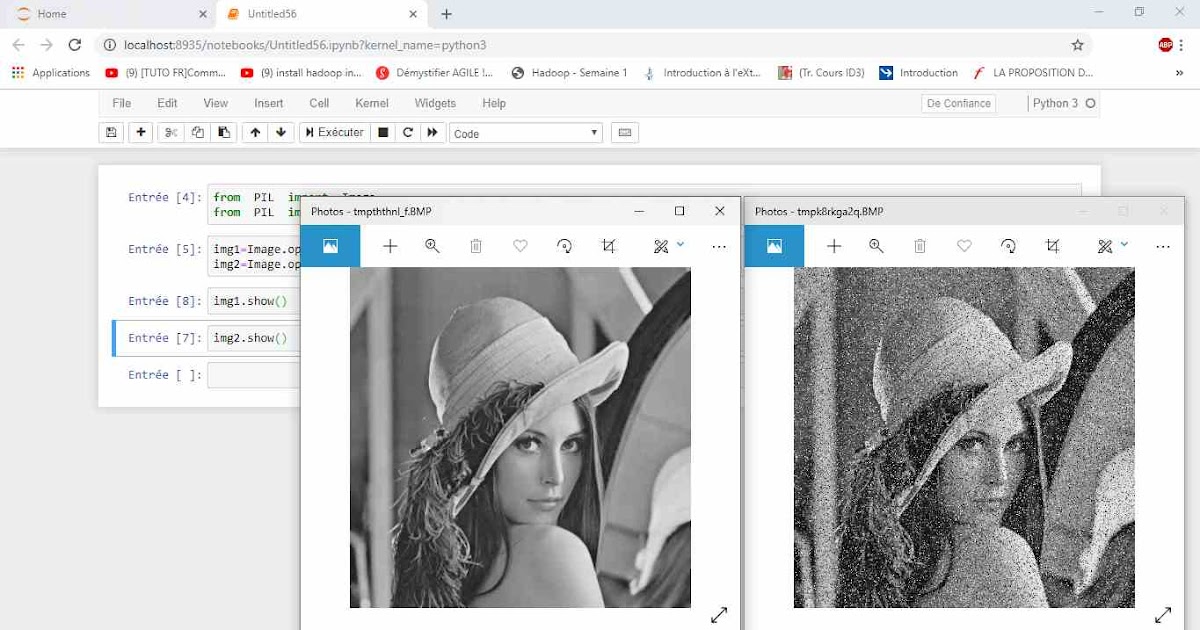Rotate image in left Photos window
This screenshot has width=1200, height=630.
tap(564, 246)
